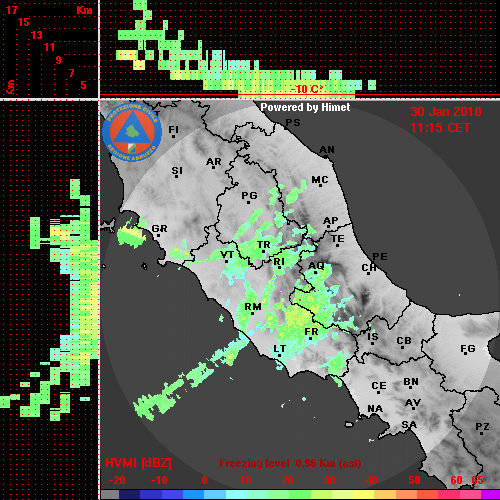Click the "20" dBZ scale value
The width and height of the screenshot is (500, 500).
coord(287,480)
